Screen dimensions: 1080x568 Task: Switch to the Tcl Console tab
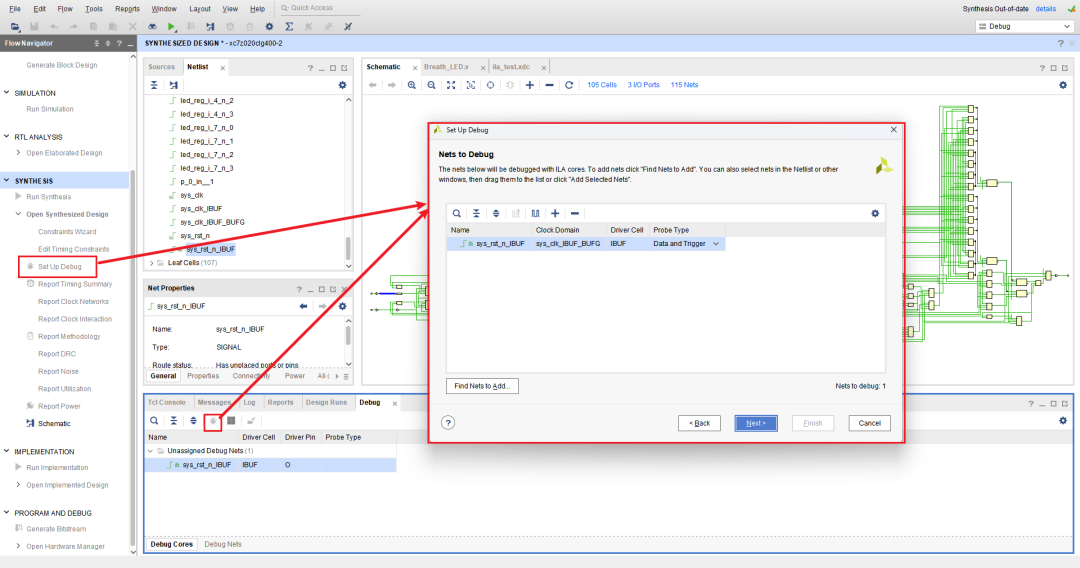coord(167,402)
